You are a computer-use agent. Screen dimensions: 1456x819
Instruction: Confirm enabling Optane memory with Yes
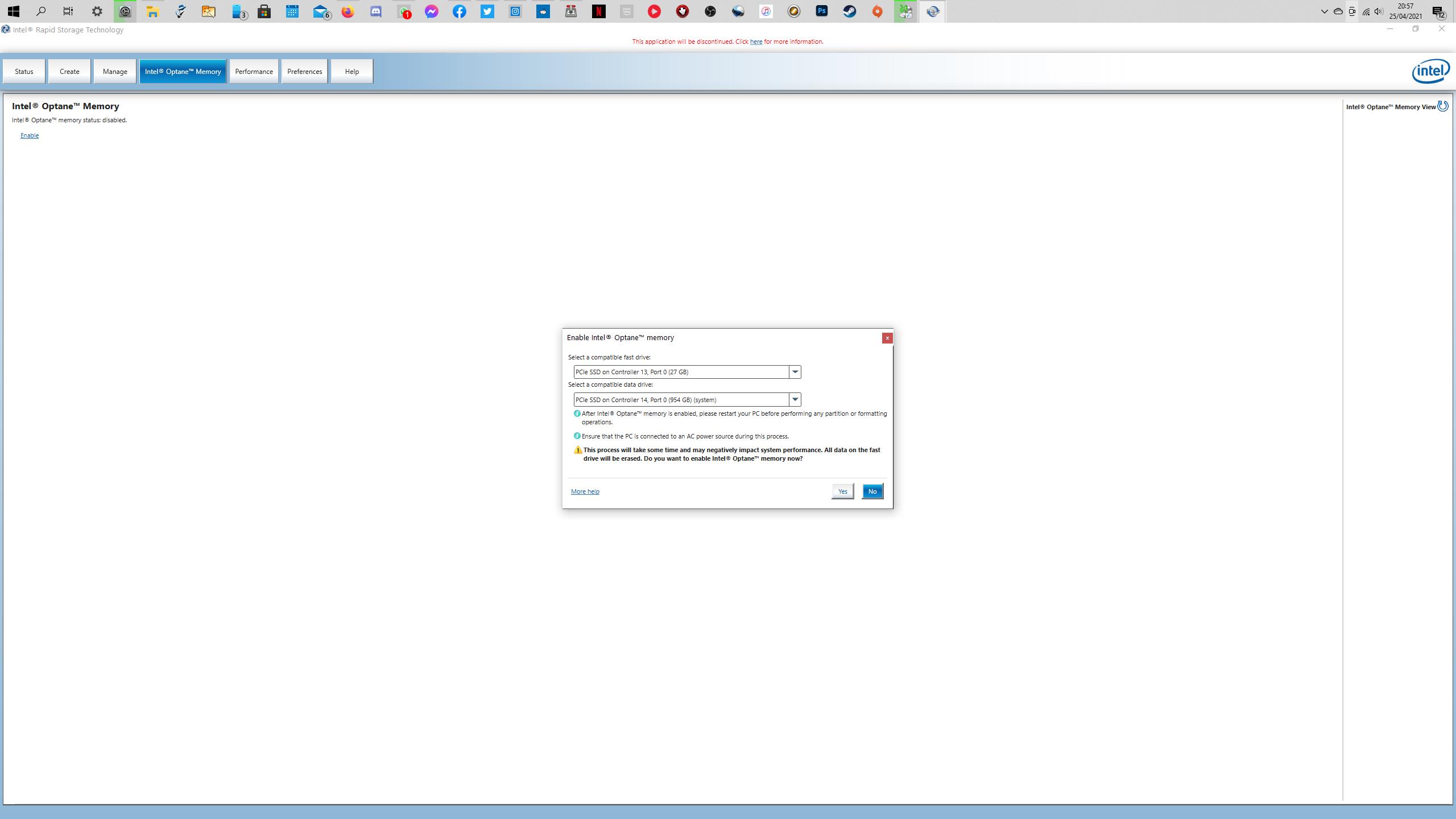842,491
